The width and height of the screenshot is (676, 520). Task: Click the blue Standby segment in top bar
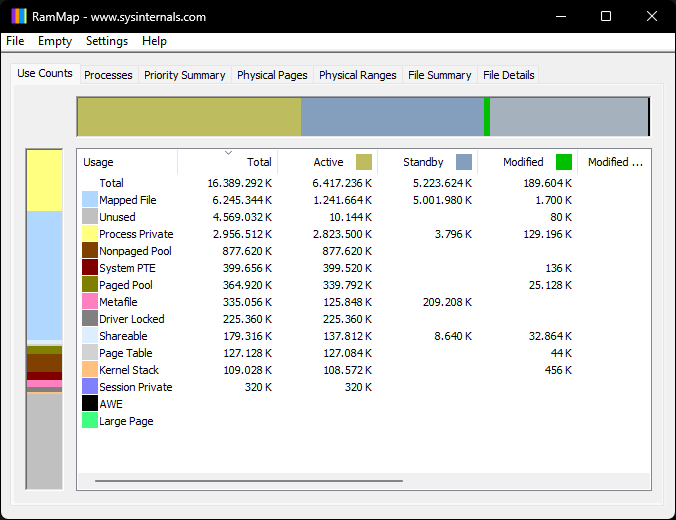tap(392, 117)
